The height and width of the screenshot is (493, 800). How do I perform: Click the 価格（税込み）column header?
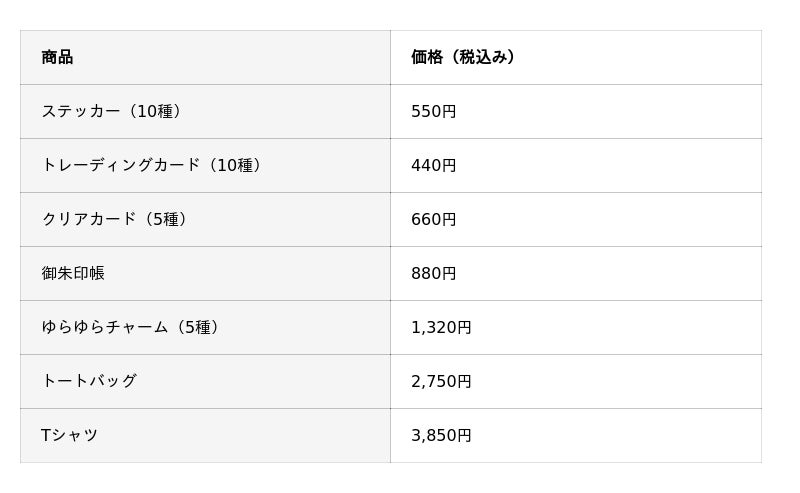click(x=465, y=57)
